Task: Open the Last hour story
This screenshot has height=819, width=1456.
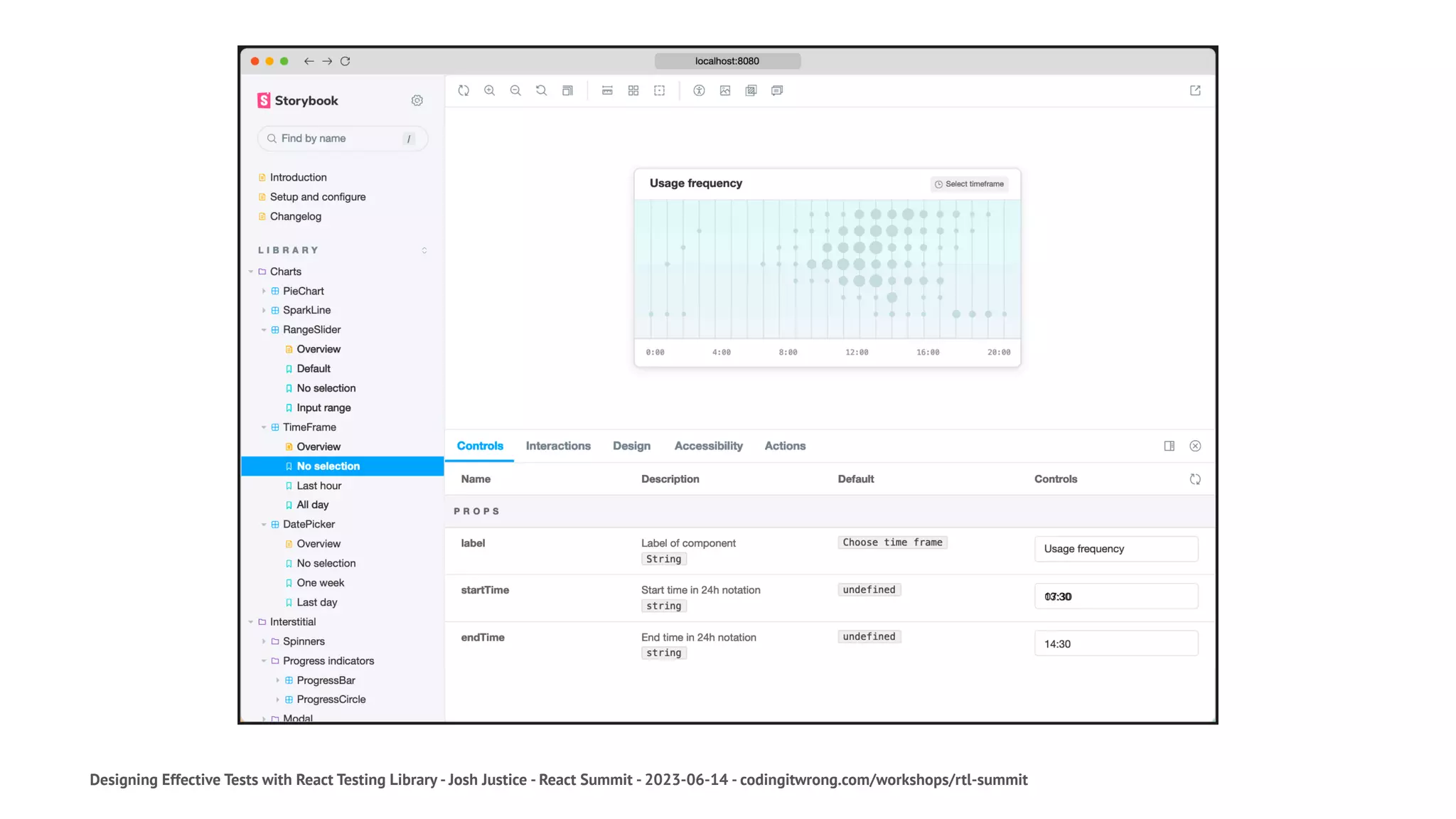Action: click(319, 486)
